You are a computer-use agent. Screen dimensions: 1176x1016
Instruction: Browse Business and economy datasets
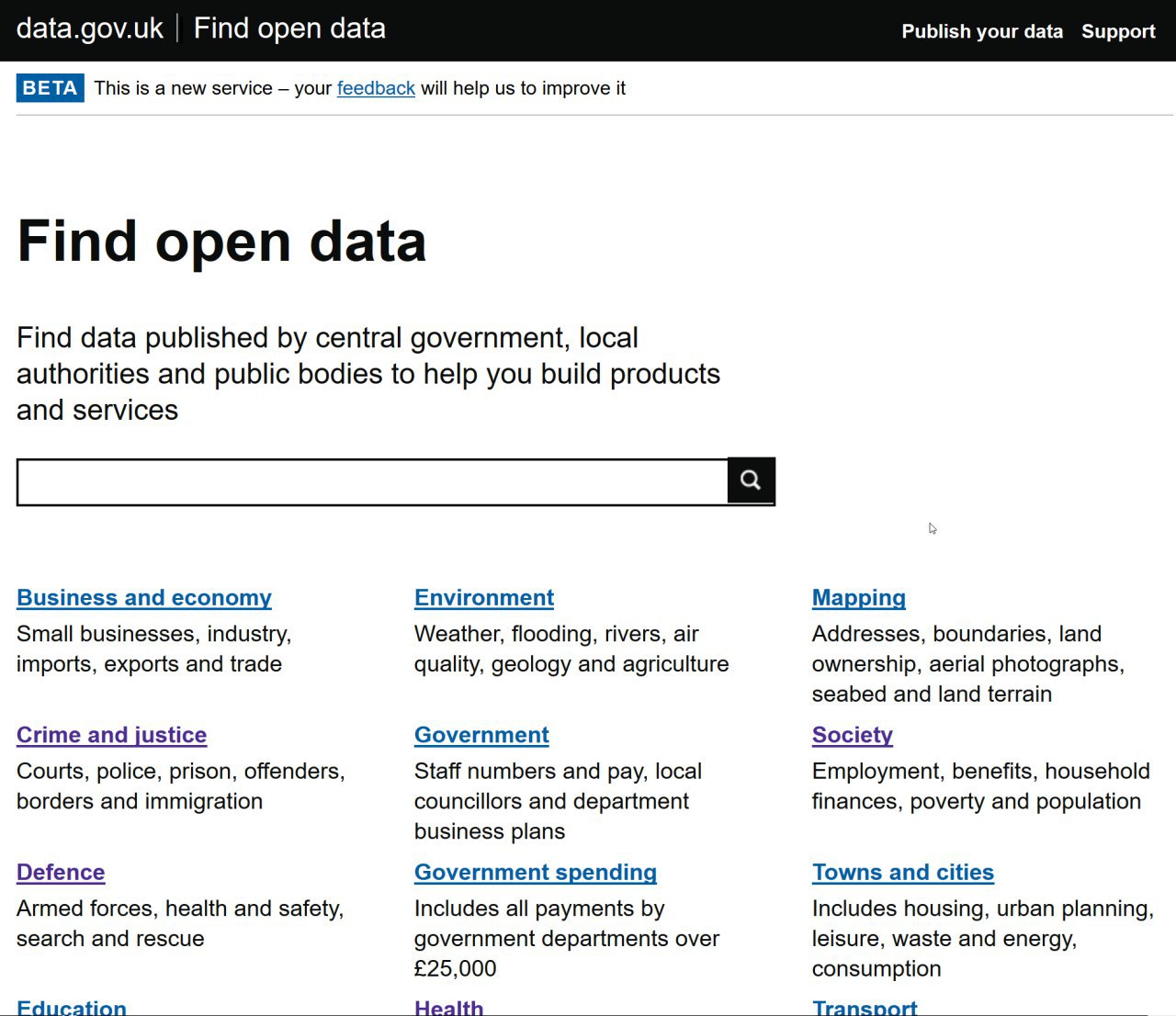coord(144,598)
